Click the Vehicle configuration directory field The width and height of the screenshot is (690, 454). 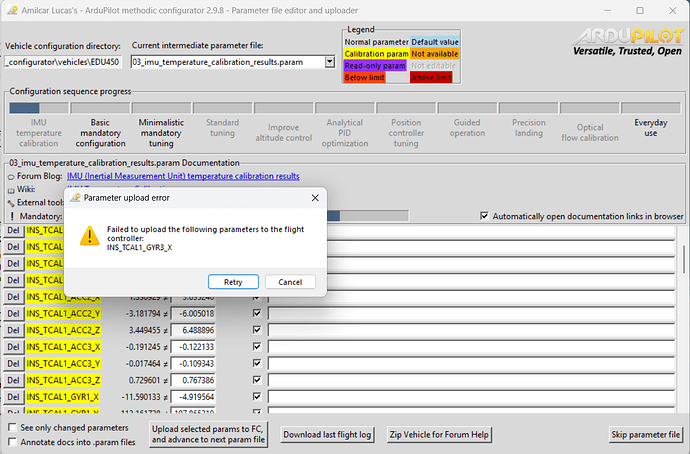(64, 62)
